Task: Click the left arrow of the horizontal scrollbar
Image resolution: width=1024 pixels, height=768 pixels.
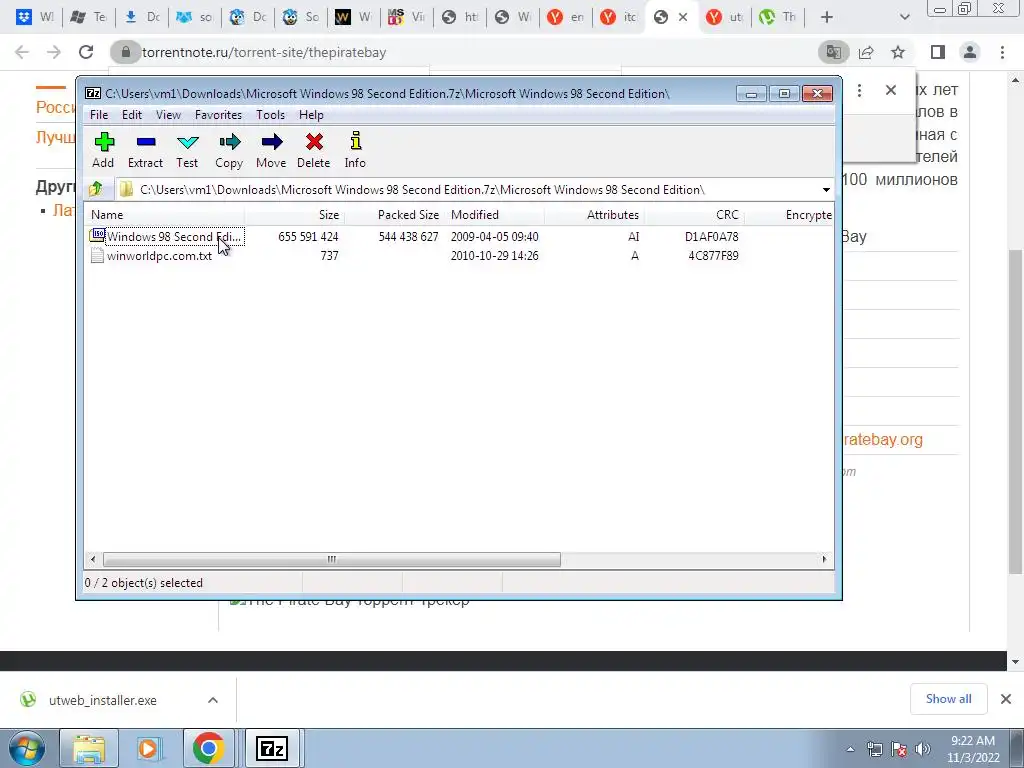Action: coord(93,560)
